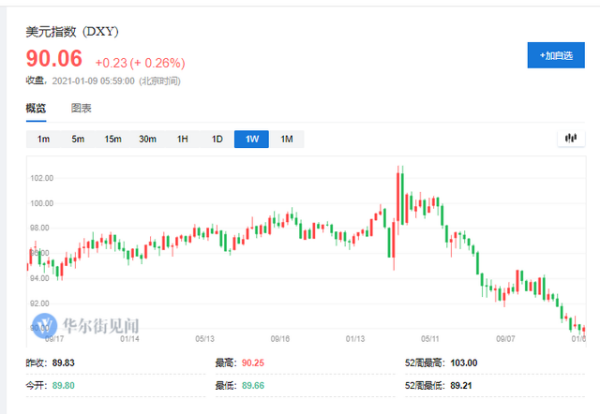Choose the 30m timeframe
This screenshot has height=414, width=600.
pyautogui.click(x=148, y=139)
